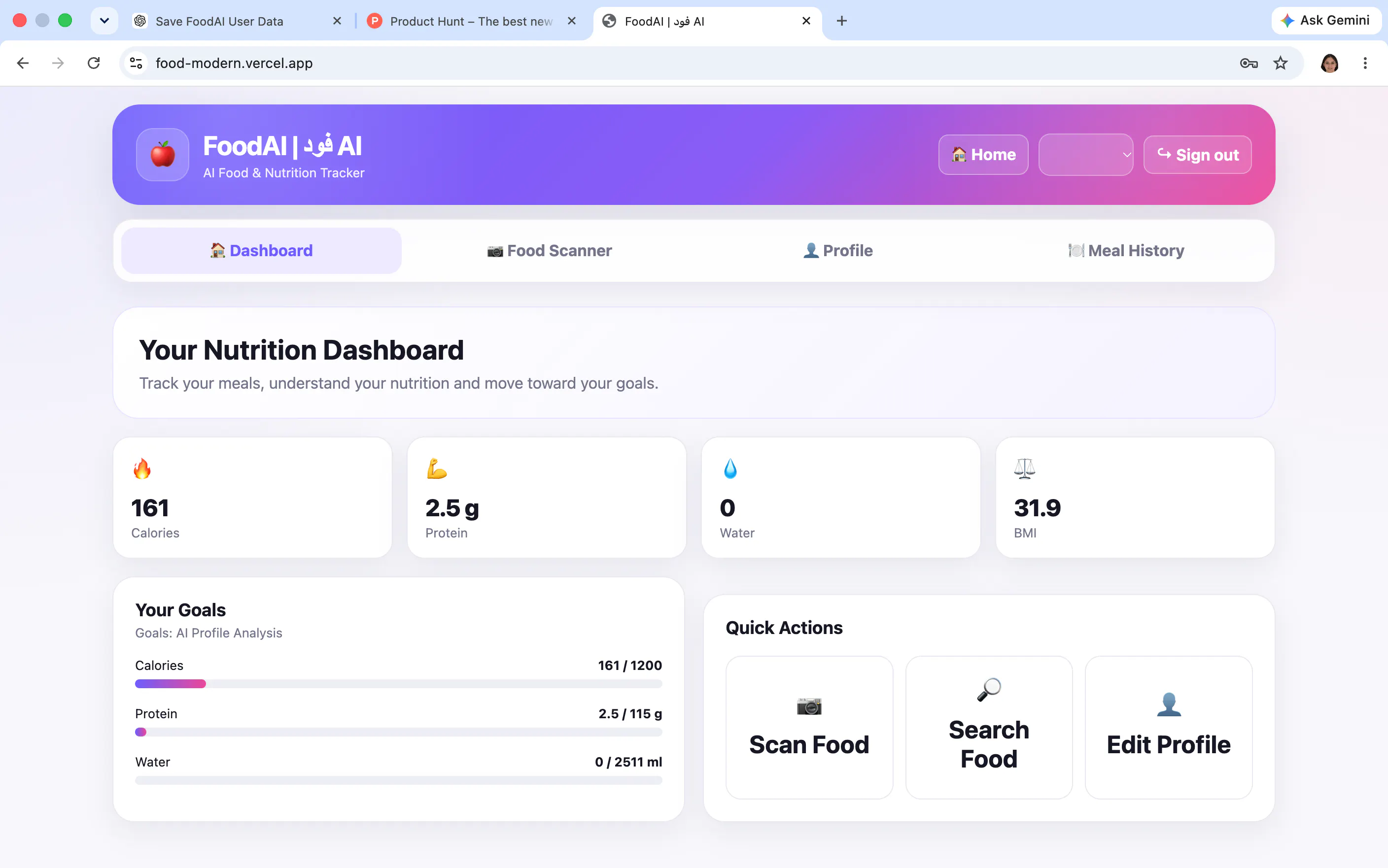Click the flexed arm Protein icon
The image size is (1388, 868).
tap(436, 468)
